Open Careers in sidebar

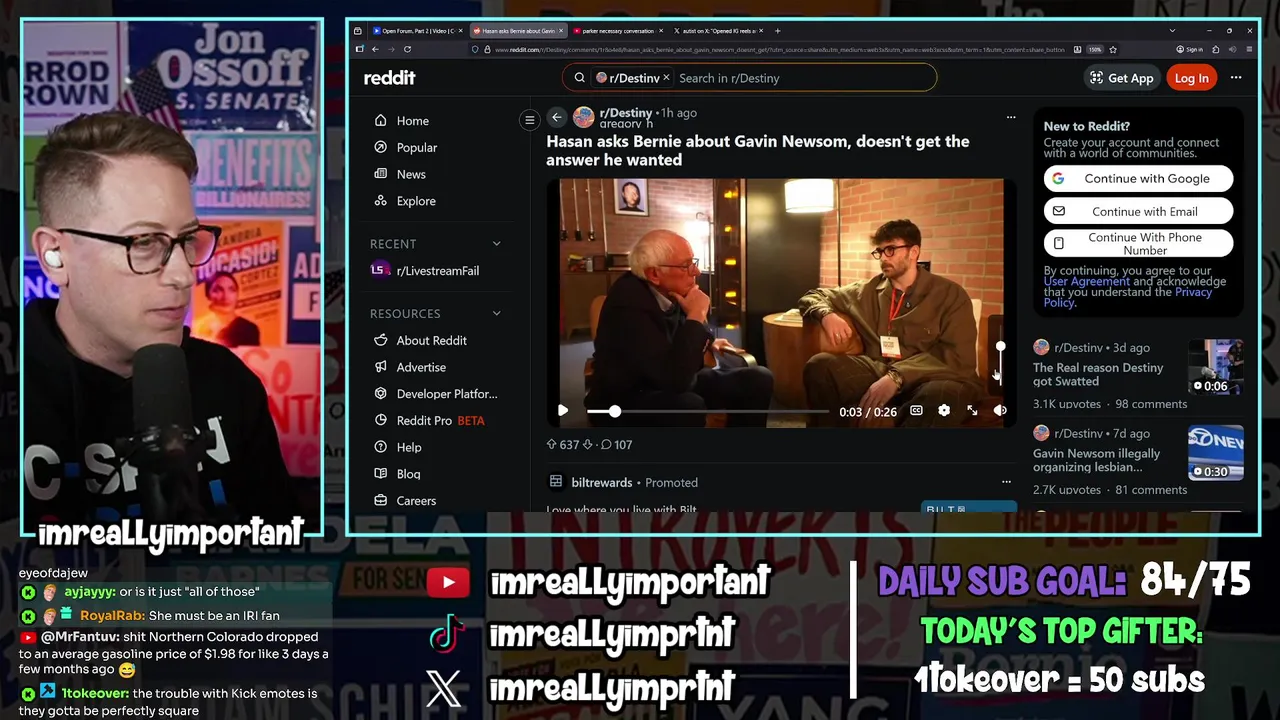[416, 501]
